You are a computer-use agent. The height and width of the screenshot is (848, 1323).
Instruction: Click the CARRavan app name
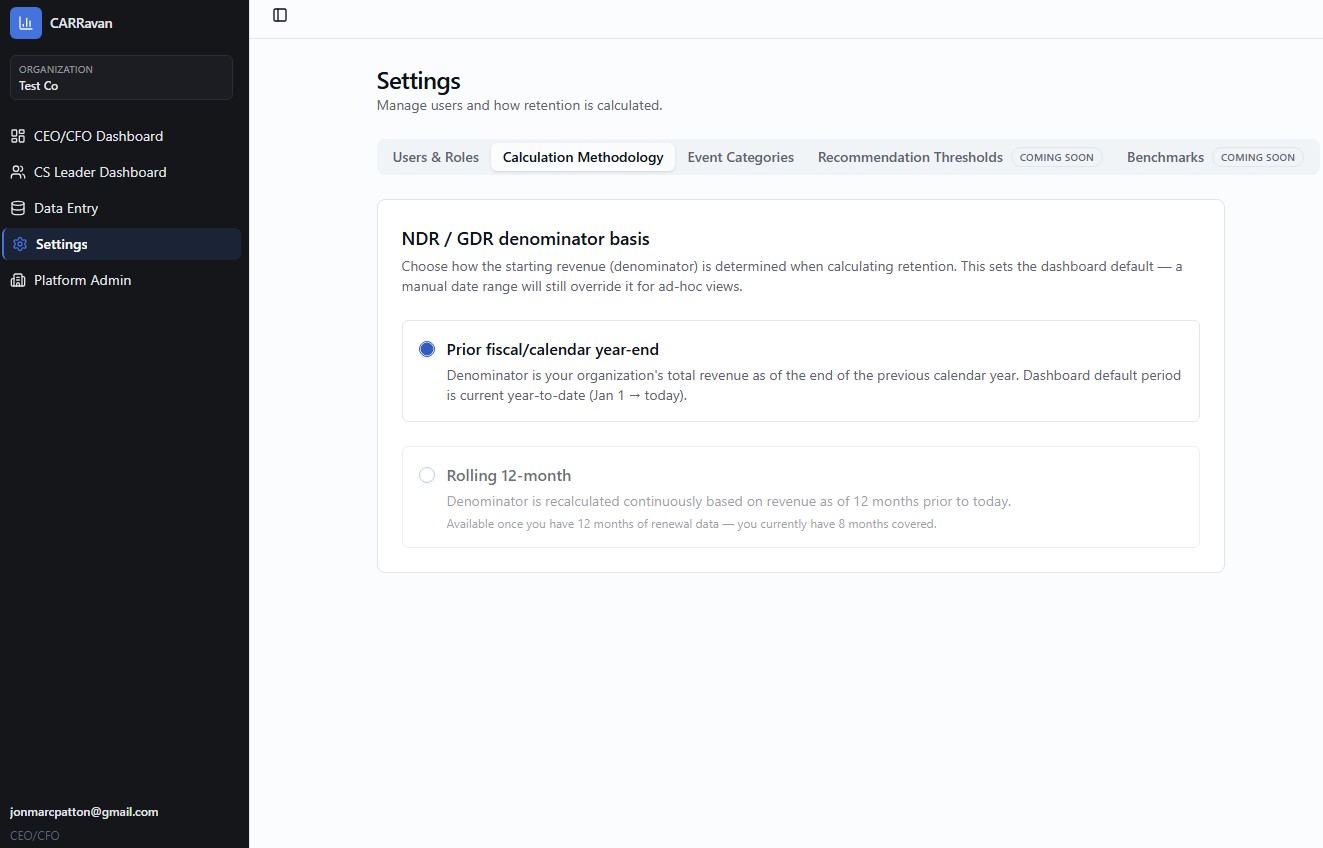point(81,23)
